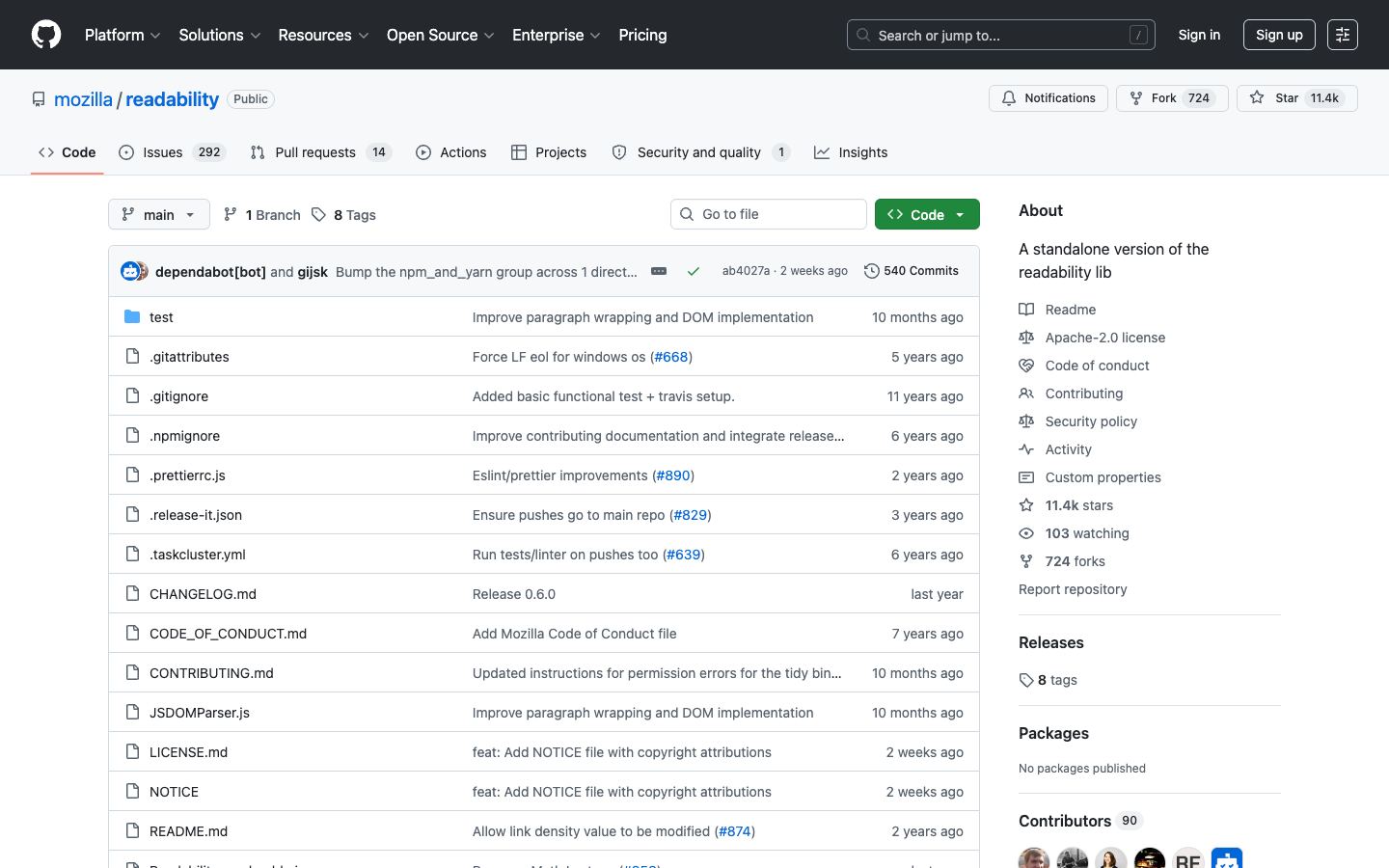The width and height of the screenshot is (1389, 868).
Task: Open the .taskcluster.yml file
Action: (x=198, y=555)
